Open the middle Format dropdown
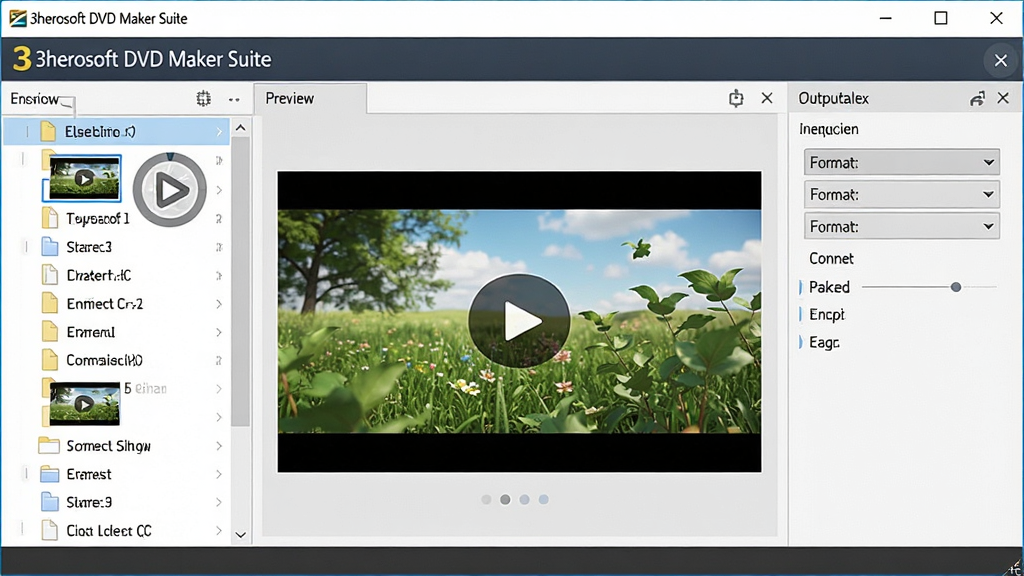This screenshot has height=576, width=1024. [902, 194]
